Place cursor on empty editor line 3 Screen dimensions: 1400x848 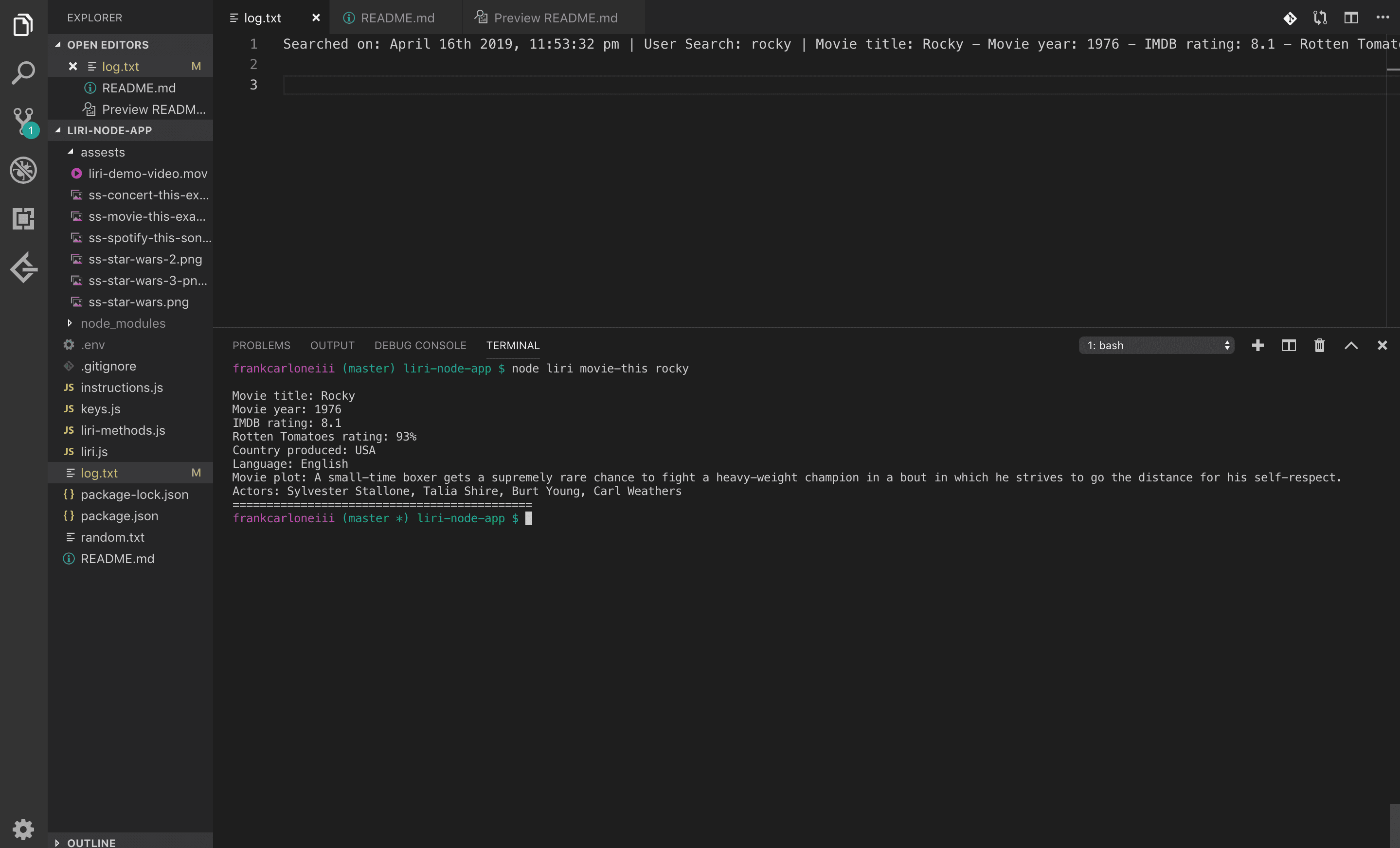click(x=834, y=85)
